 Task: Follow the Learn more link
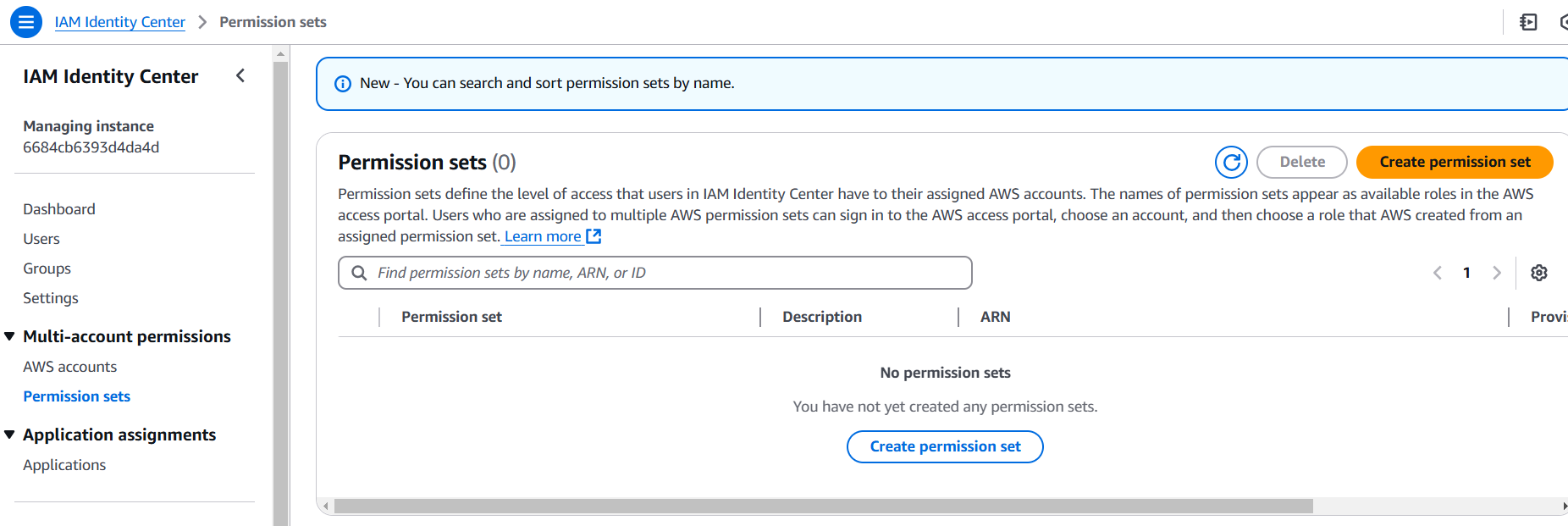(543, 236)
